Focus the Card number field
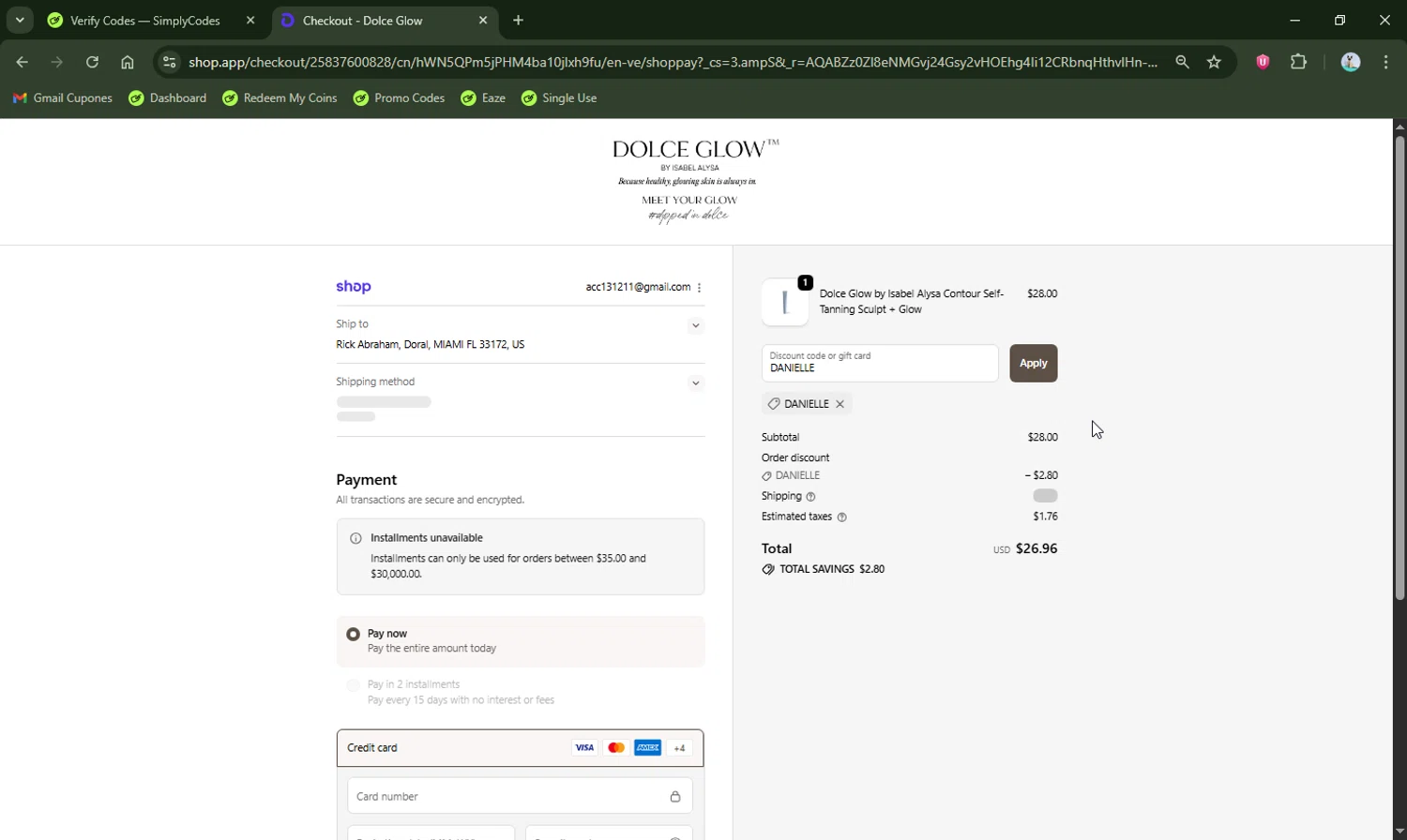Image resolution: width=1407 pixels, height=840 pixels. (x=520, y=796)
